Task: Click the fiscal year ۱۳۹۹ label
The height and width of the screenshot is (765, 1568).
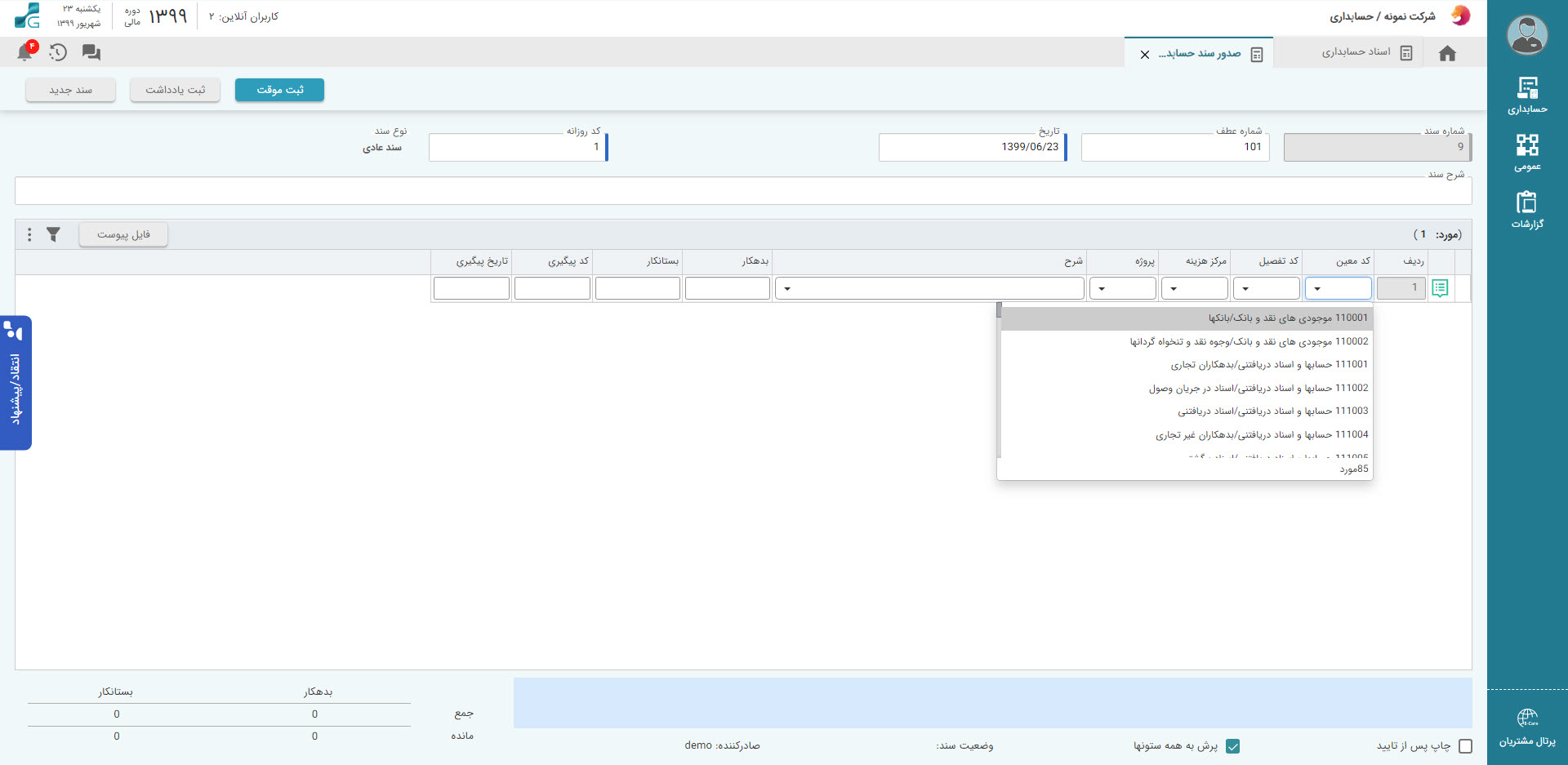Action: pos(167,16)
